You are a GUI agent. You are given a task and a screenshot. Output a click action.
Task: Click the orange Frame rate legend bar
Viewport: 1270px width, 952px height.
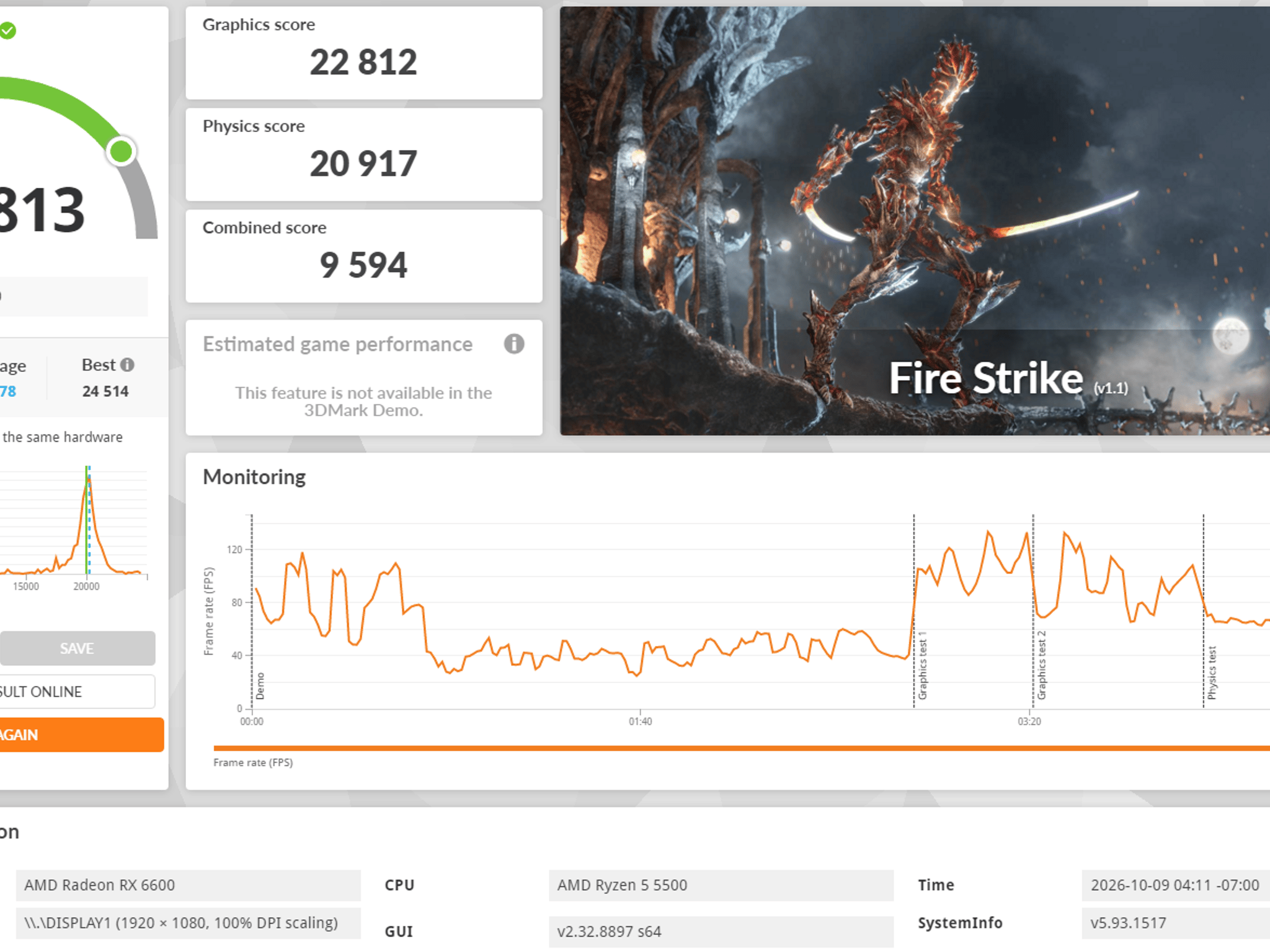coord(741,748)
